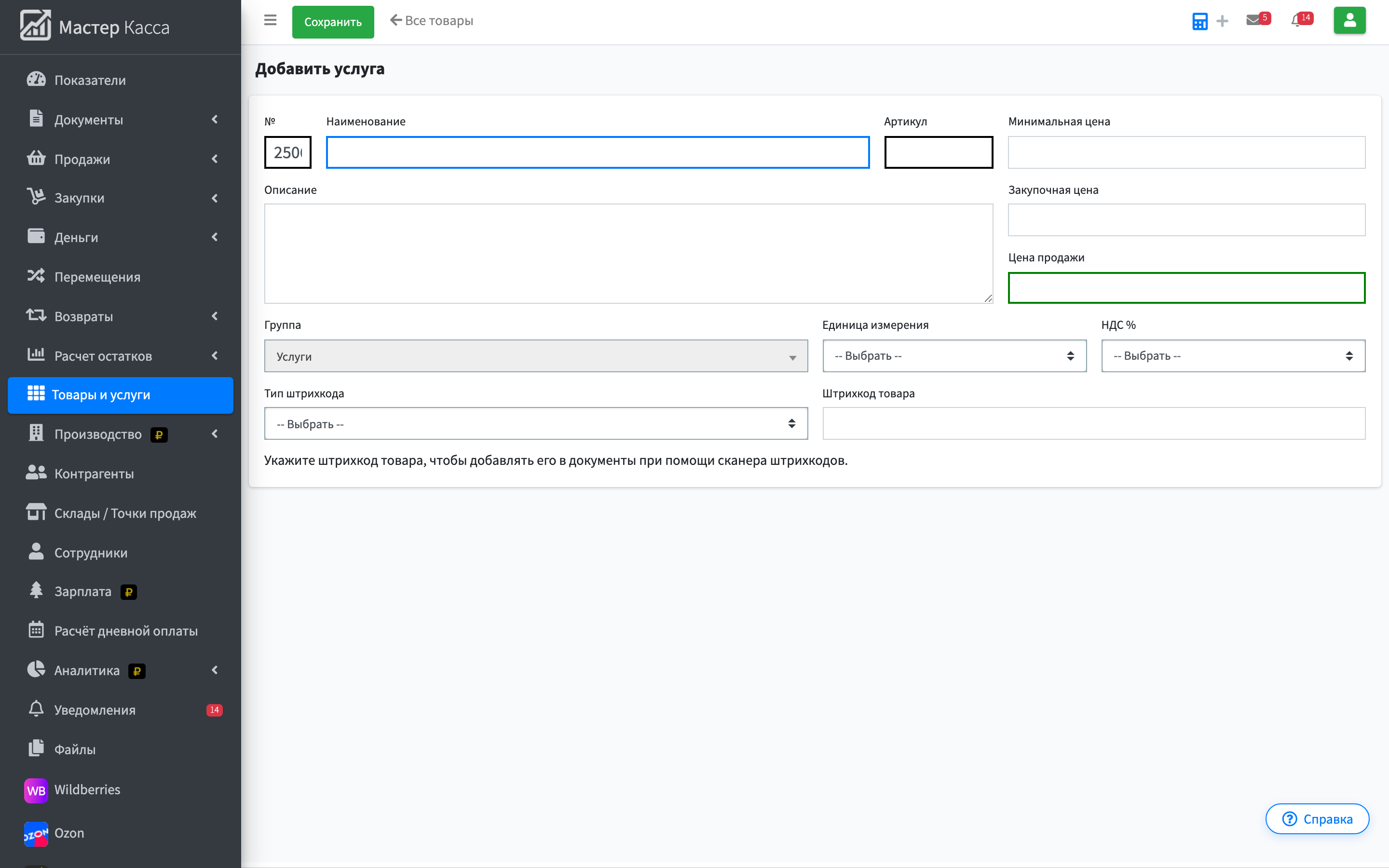Click the Сотрудники person icon
The width and height of the screenshot is (1389, 868).
(36, 552)
